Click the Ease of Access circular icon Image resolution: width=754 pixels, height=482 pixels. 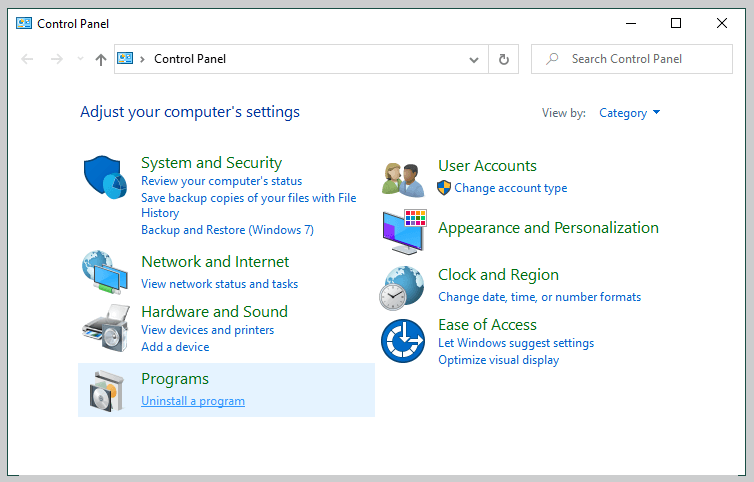click(x=403, y=341)
